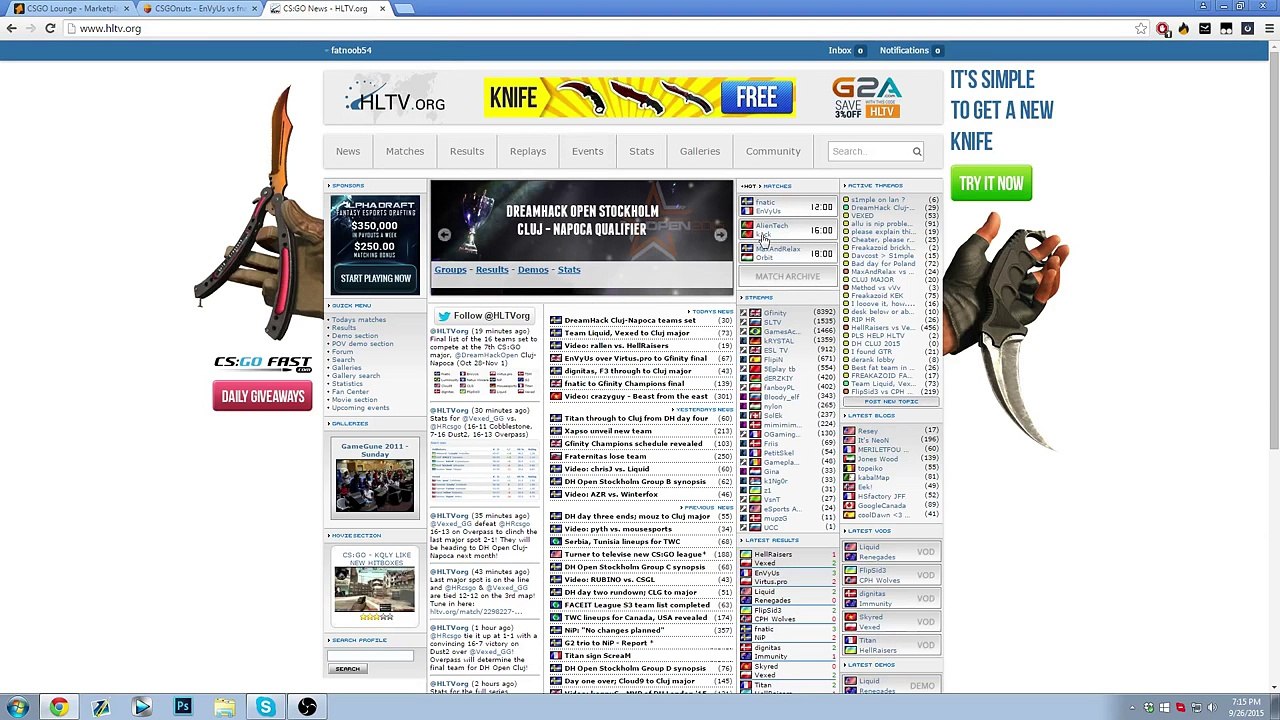
Task: Open the News menu
Action: click(x=348, y=152)
